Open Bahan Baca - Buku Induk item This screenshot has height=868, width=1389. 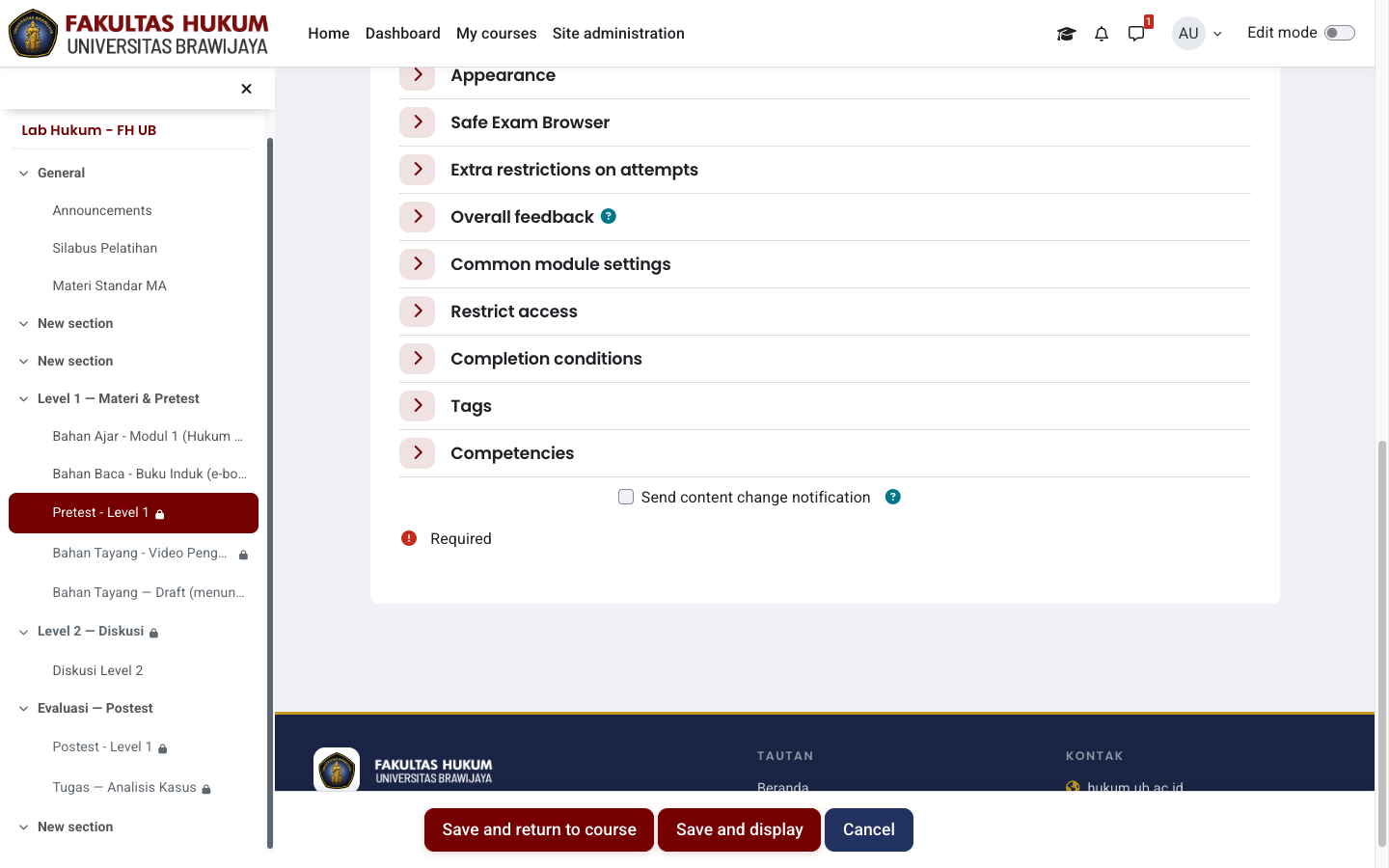150,474
